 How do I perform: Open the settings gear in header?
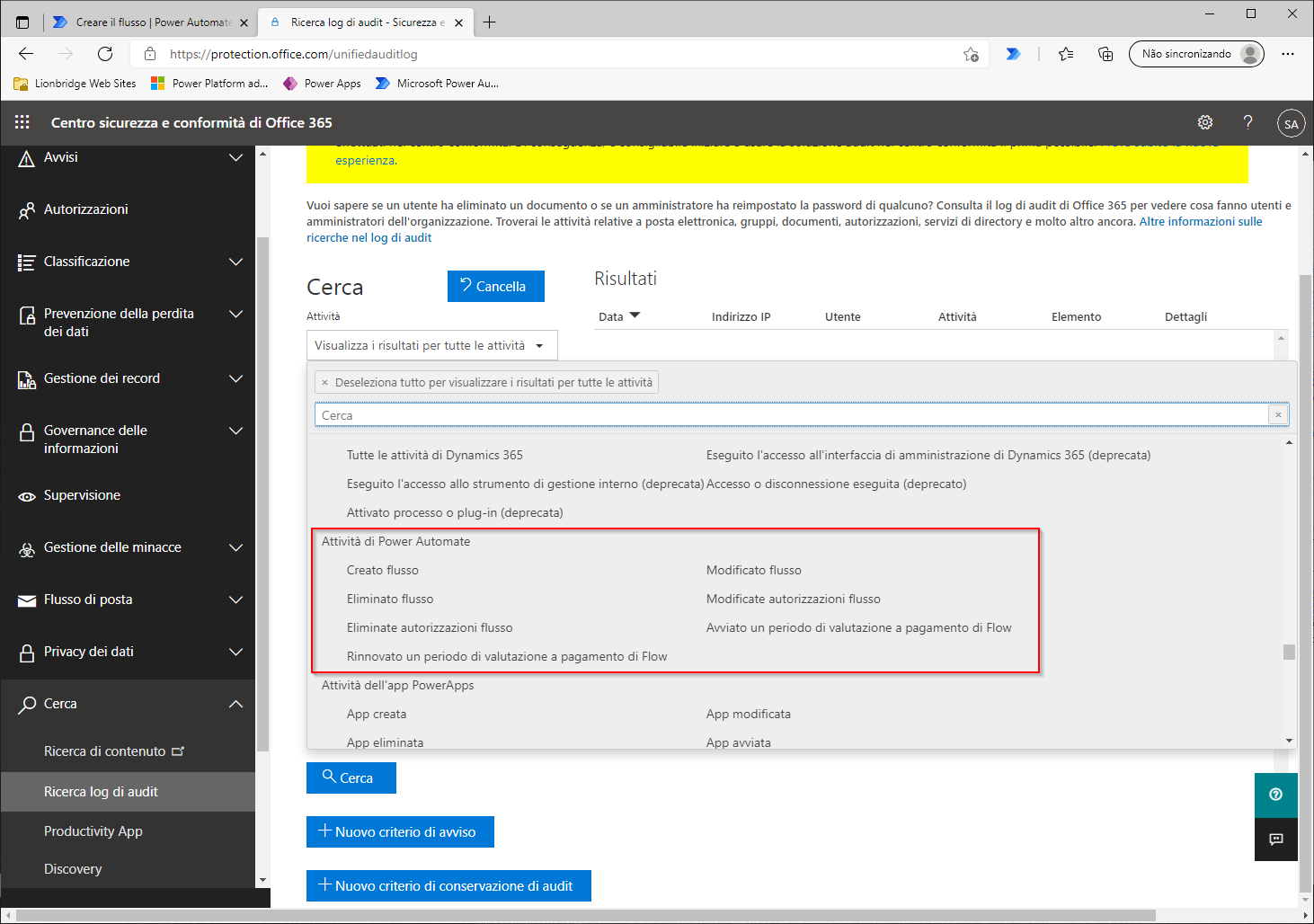[1205, 122]
